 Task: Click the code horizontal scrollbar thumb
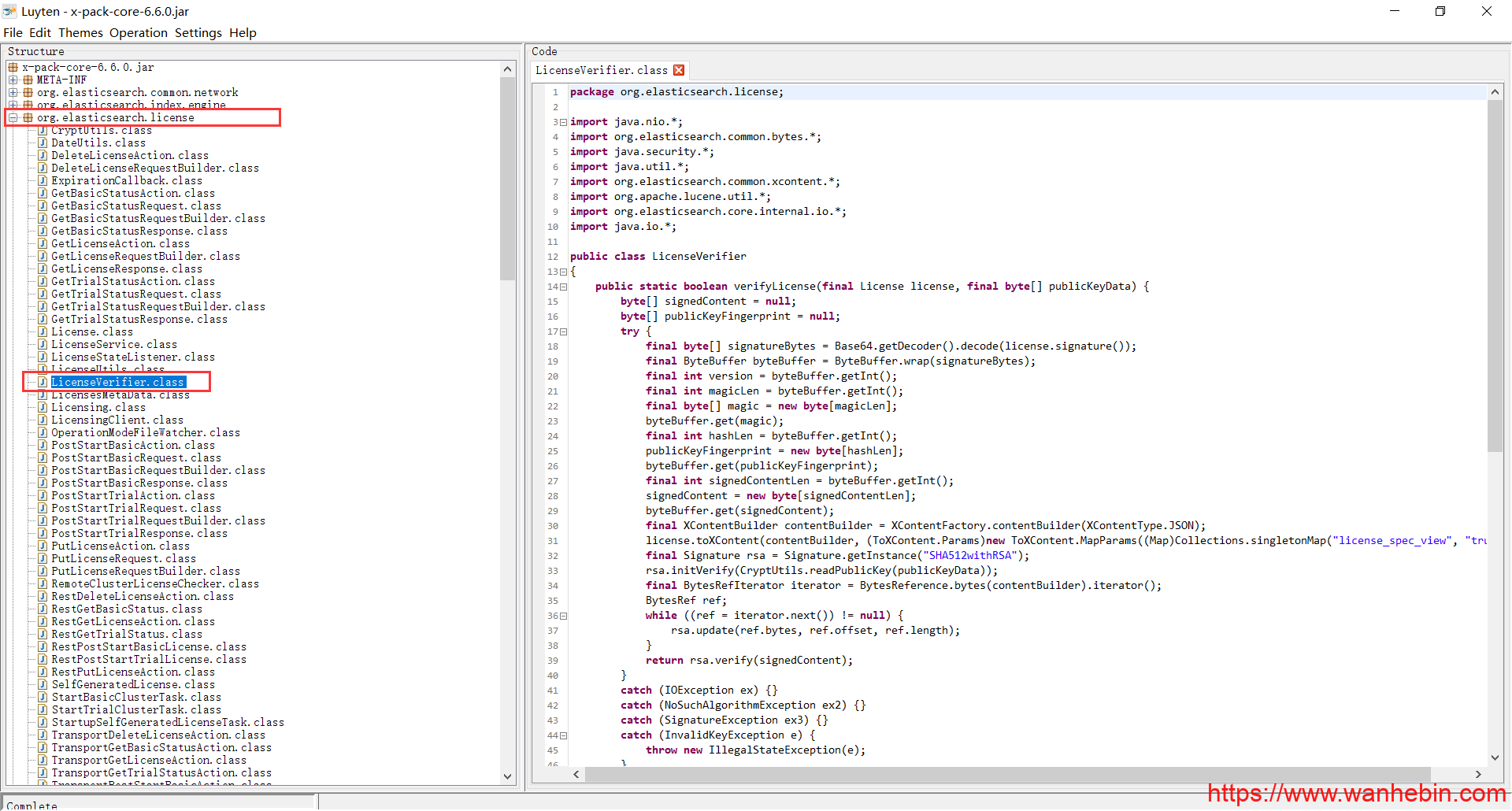(x=1007, y=774)
